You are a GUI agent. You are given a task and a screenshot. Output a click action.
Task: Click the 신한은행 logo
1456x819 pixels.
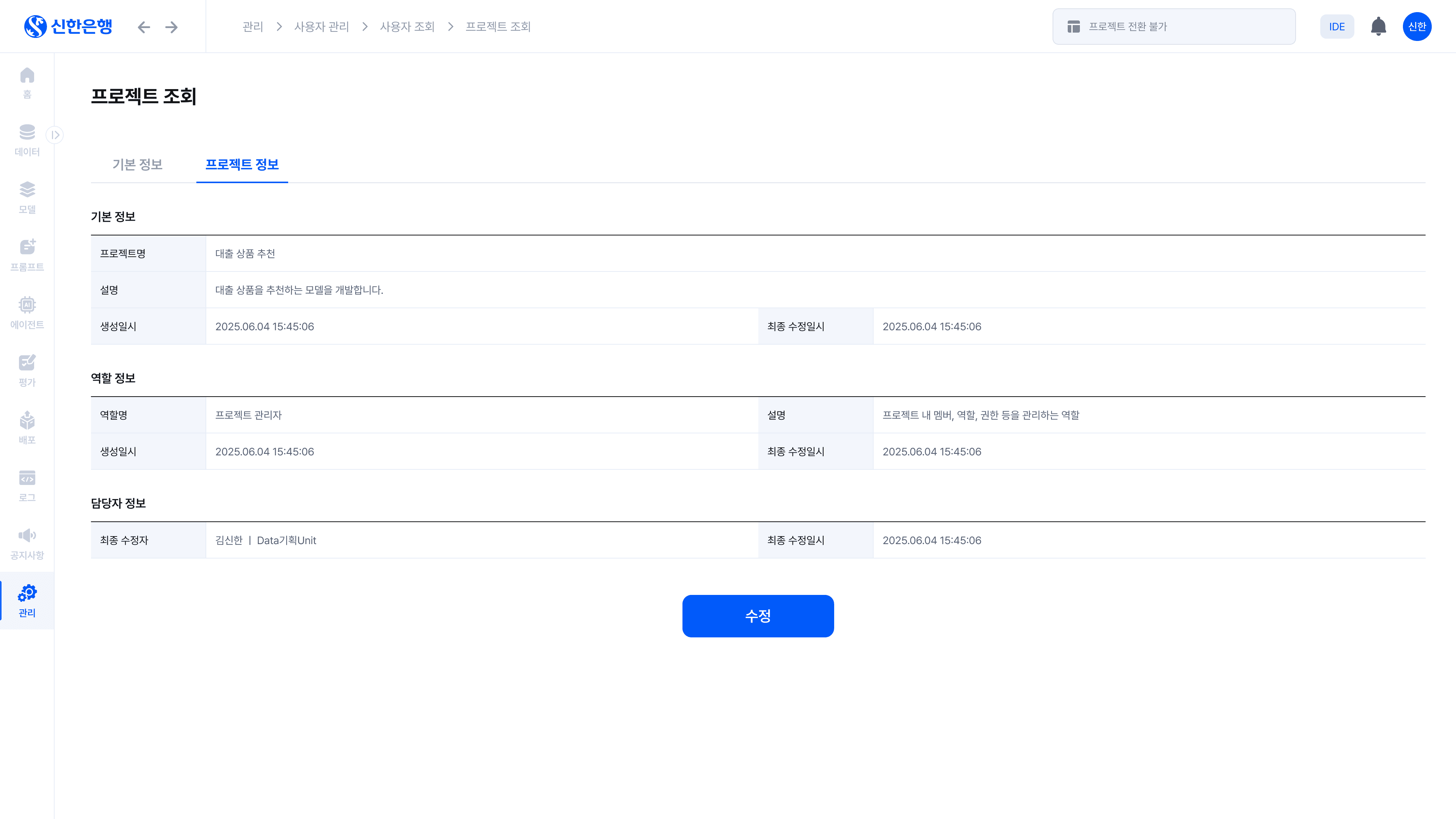point(68,27)
